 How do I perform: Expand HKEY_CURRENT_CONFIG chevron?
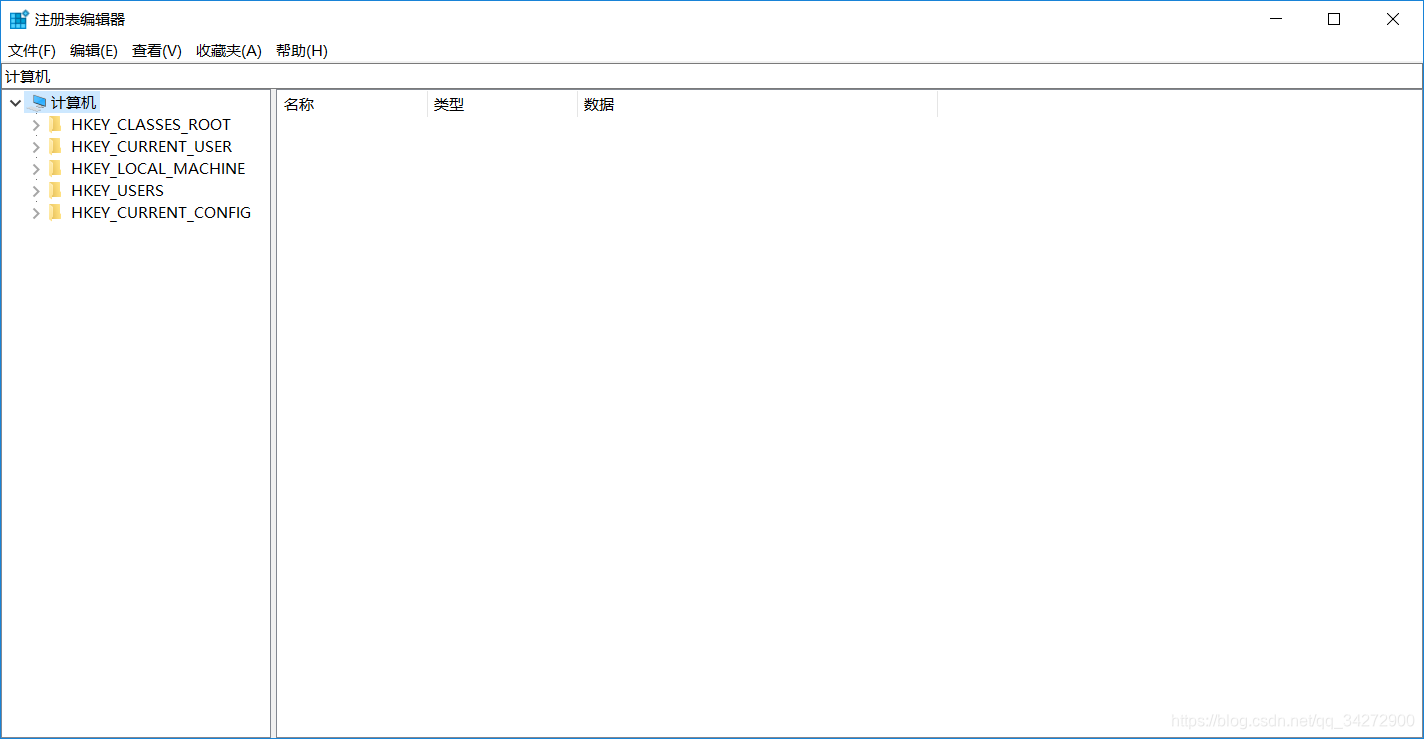(36, 213)
